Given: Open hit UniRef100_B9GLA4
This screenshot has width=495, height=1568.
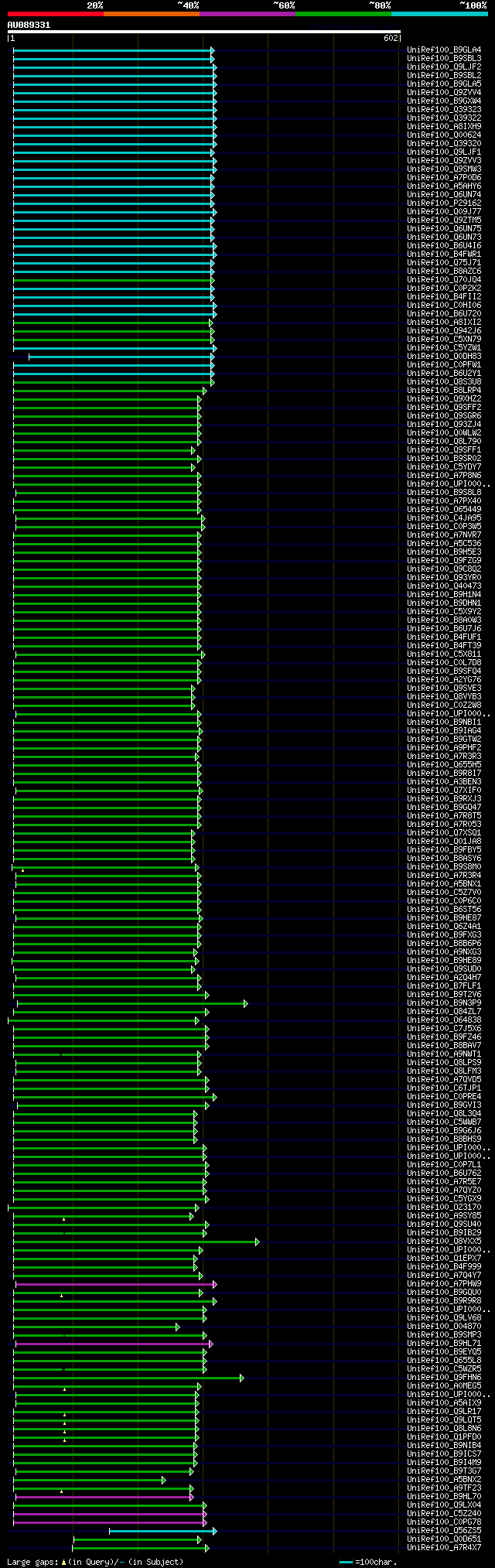Looking at the screenshot, I should (444, 50).
